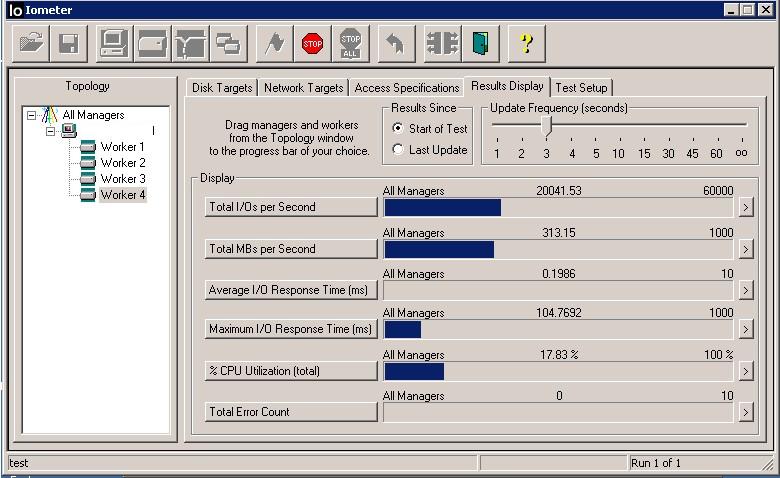780x478 pixels.
Task: Click Worker 1 disk icon
Action: (x=88, y=147)
